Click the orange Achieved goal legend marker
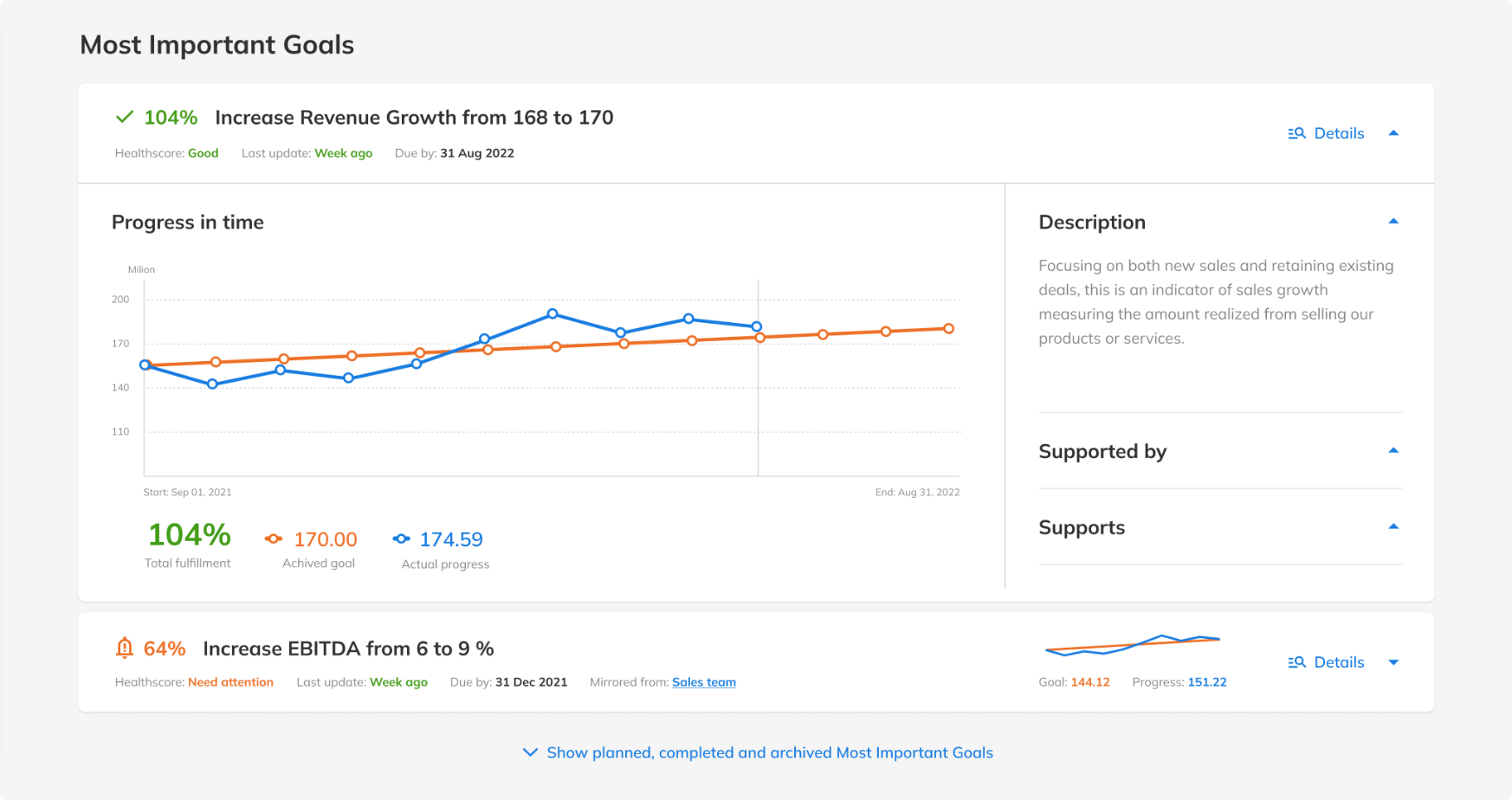 (x=274, y=539)
